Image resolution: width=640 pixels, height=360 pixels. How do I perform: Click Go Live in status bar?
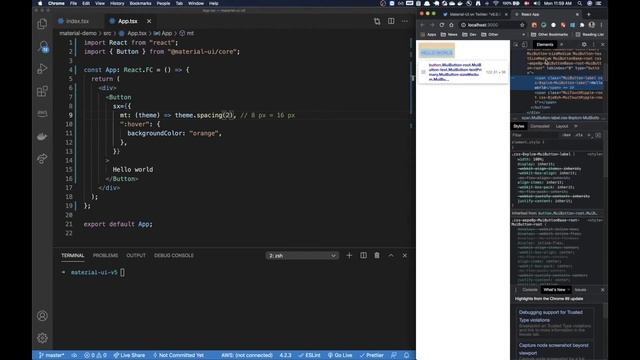[340, 356]
